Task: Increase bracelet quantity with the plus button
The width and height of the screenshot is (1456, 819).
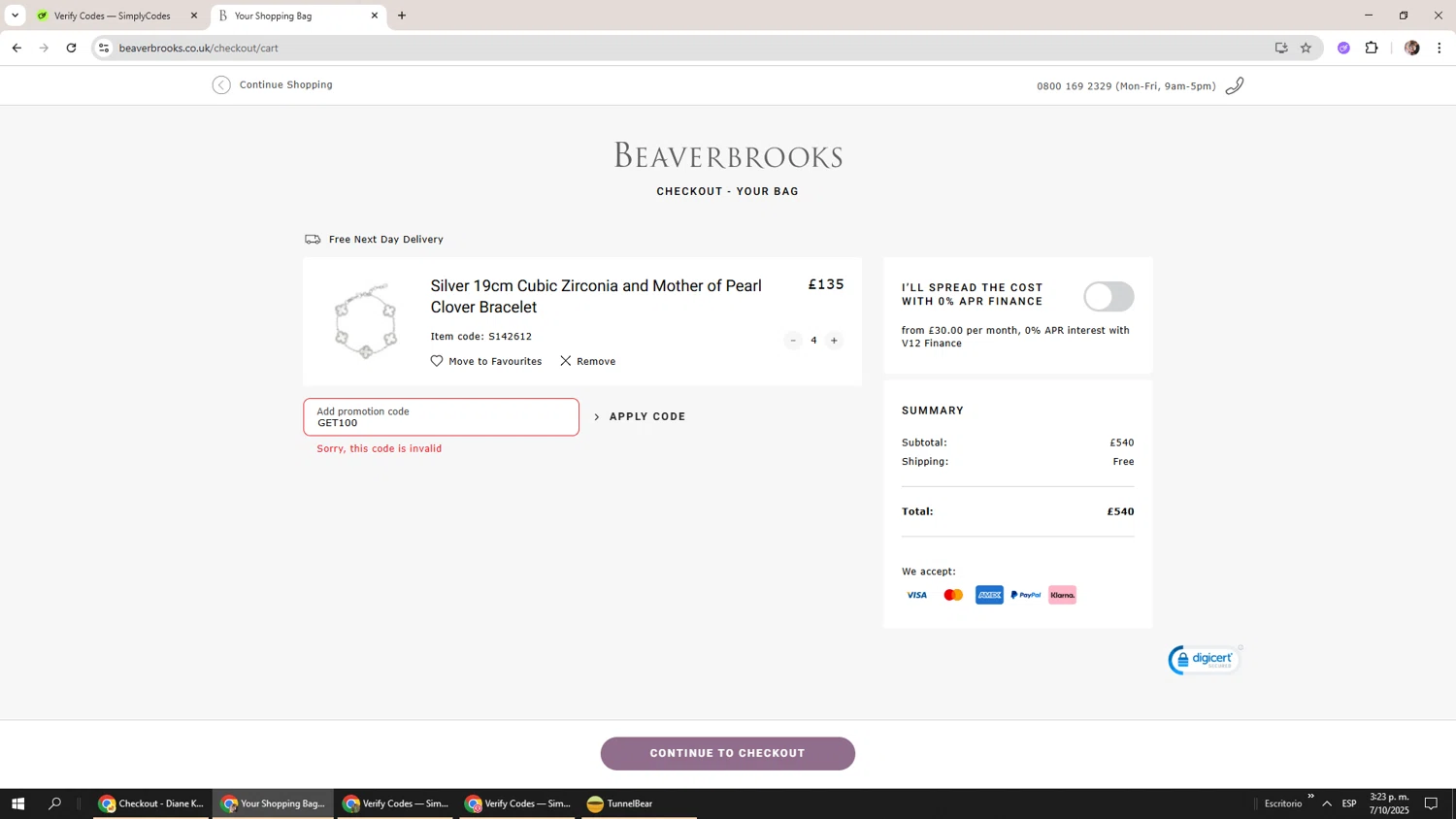Action: [x=834, y=341]
